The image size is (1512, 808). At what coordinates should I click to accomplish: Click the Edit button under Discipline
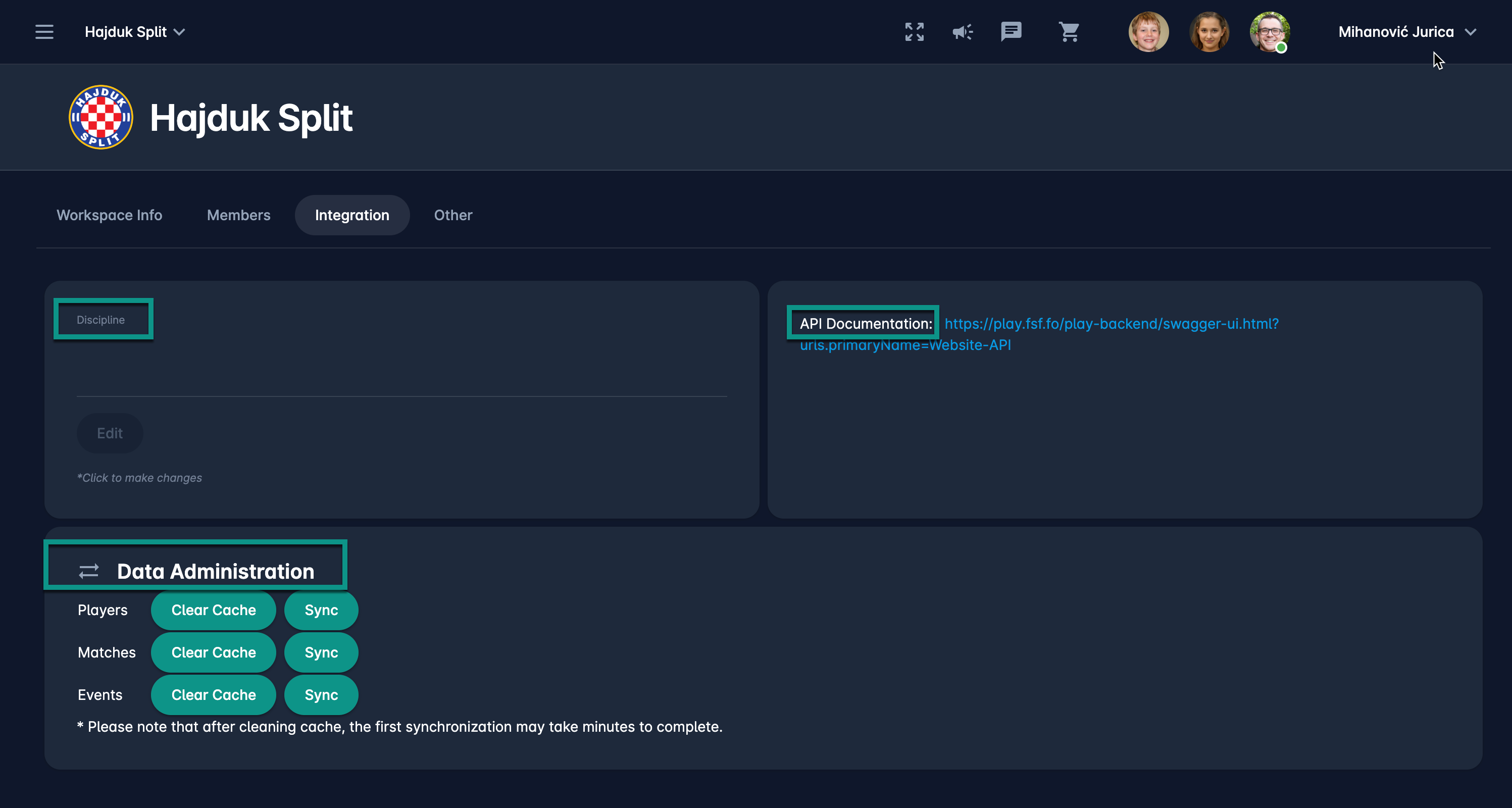point(110,433)
